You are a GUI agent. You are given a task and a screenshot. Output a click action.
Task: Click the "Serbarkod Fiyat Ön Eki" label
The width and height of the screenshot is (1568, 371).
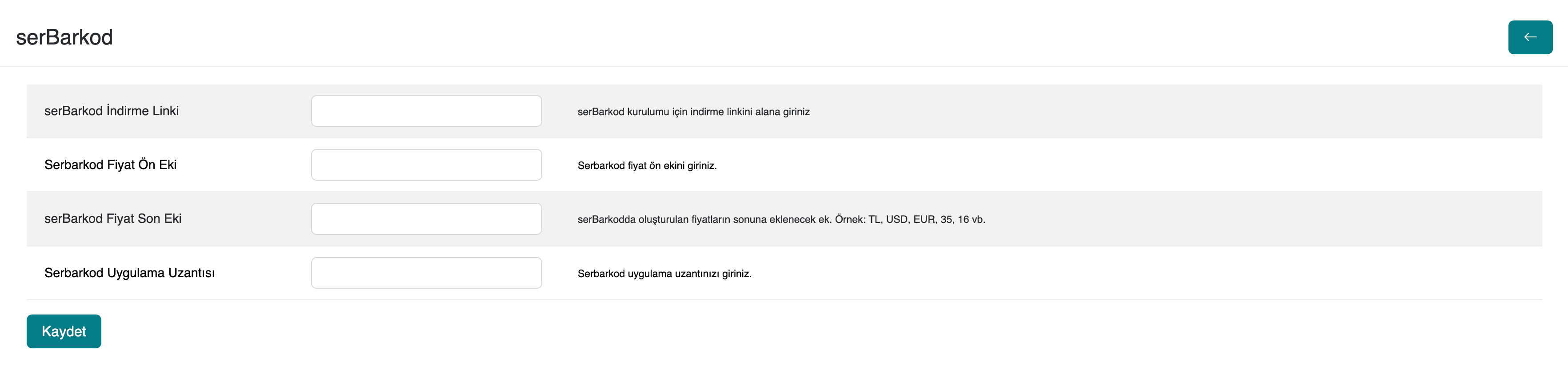[110, 165]
